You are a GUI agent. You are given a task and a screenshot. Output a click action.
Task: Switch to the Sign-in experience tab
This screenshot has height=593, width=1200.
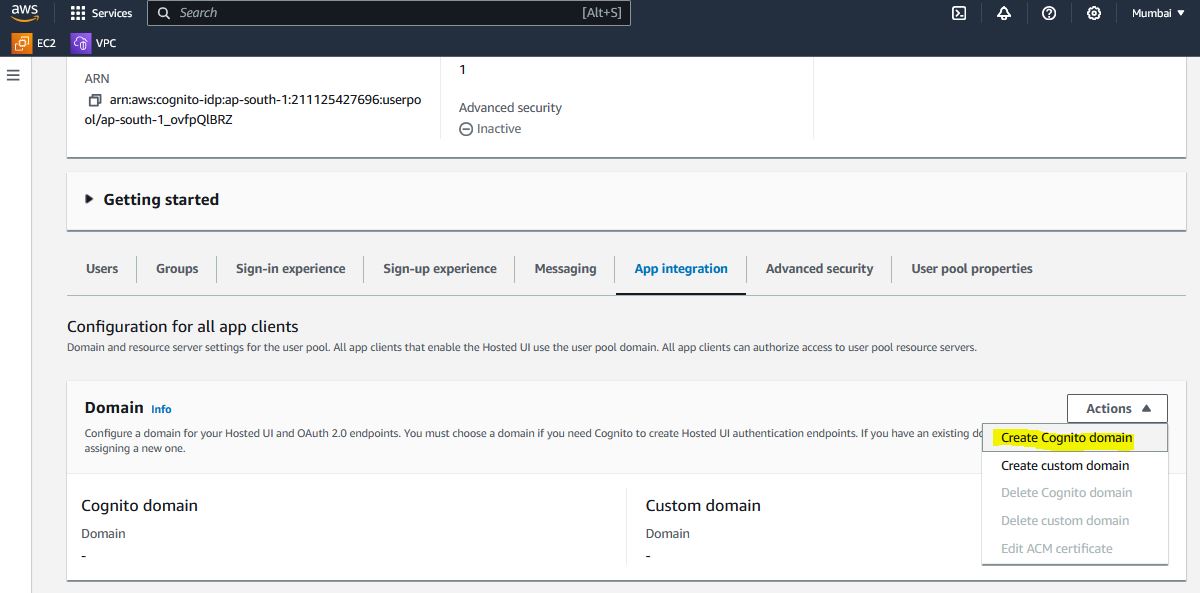point(290,269)
